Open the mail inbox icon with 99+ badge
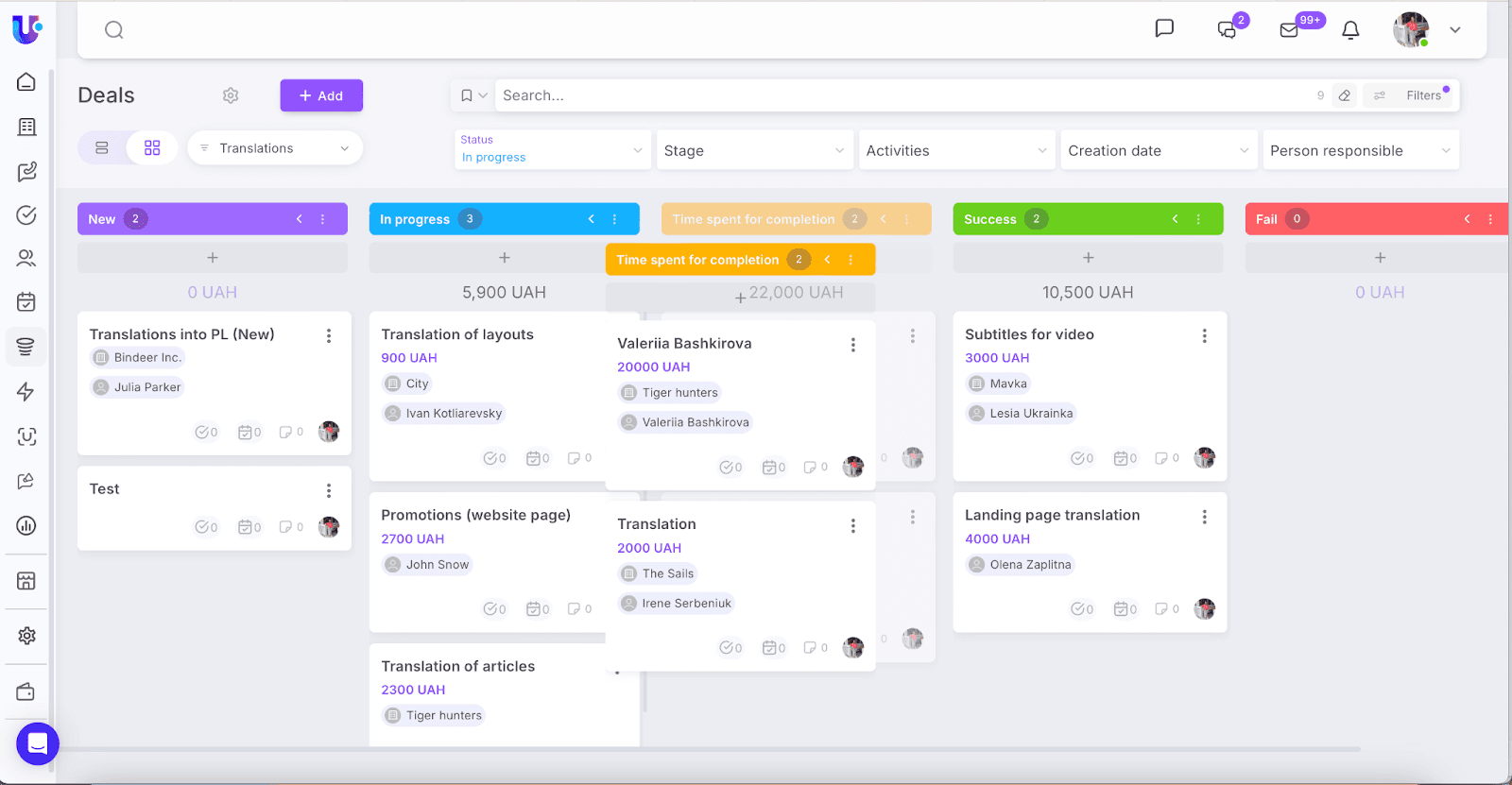This screenshot has width=1512, height=785. (1289, 30)
